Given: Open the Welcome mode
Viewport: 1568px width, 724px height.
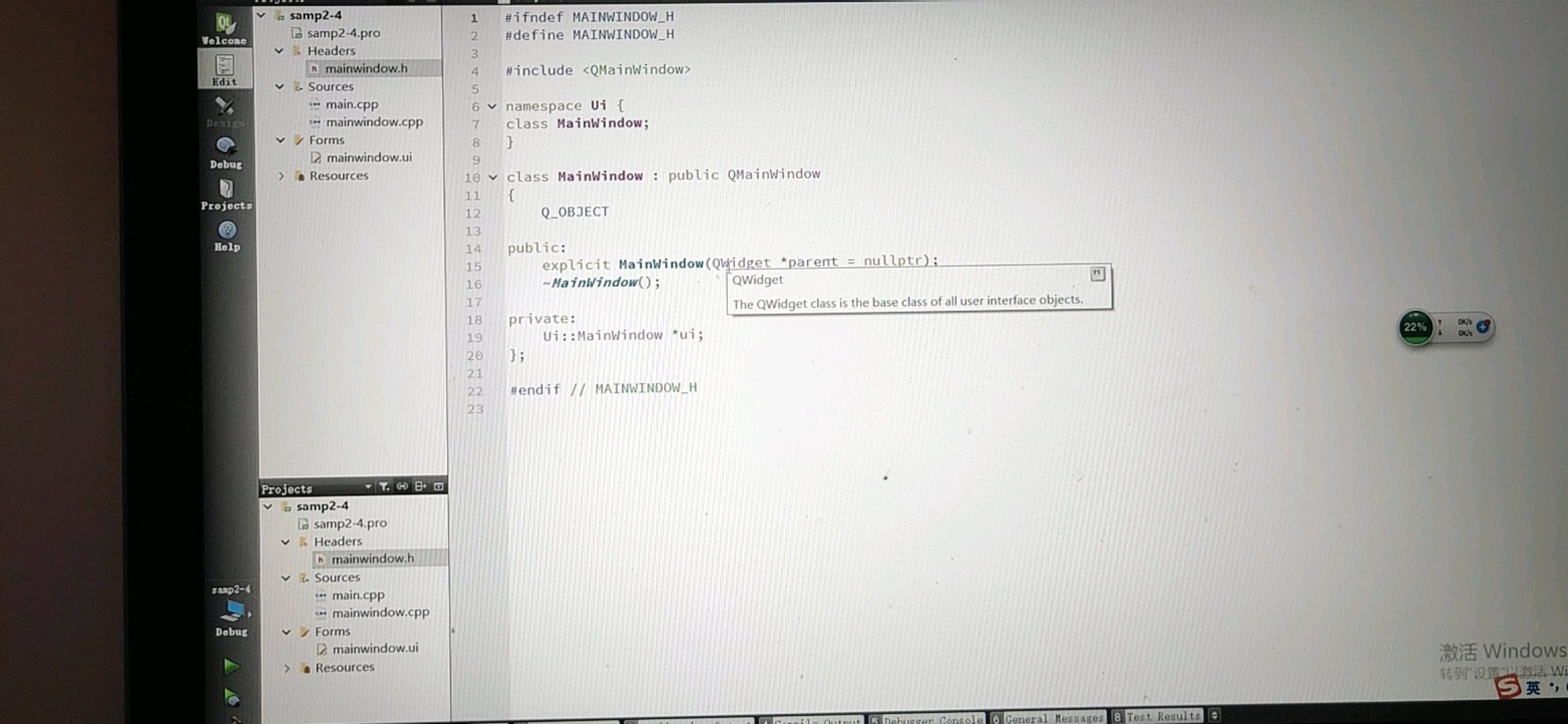Looking at the screenshot, I should coord(225,29).
